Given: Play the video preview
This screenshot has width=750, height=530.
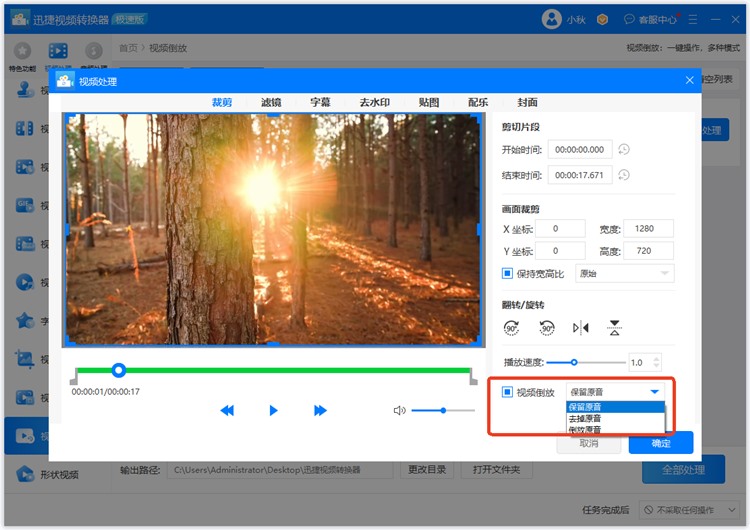Looking at the screenshot, I should click(x=273, y=410).
